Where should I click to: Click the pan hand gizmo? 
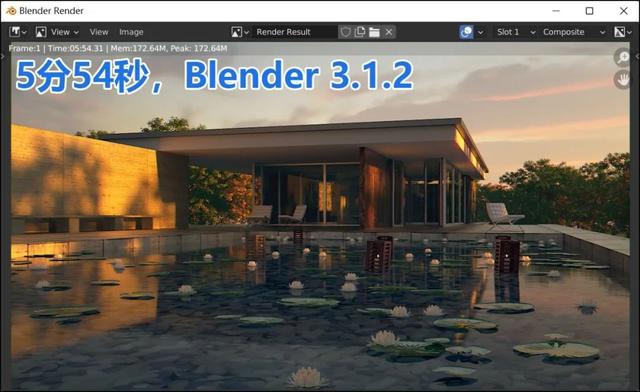click(622, 79)
